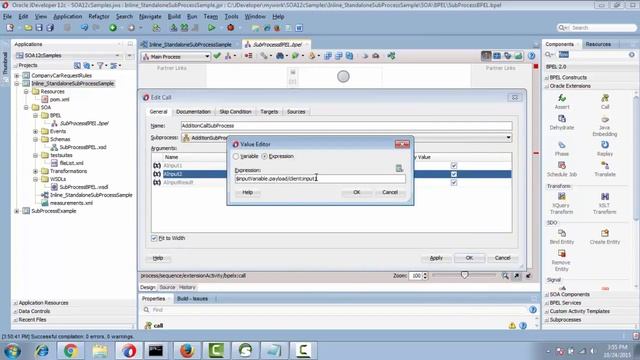Open the Targets tab
Screen dimensions: 640x360
[x=269, y=111]
